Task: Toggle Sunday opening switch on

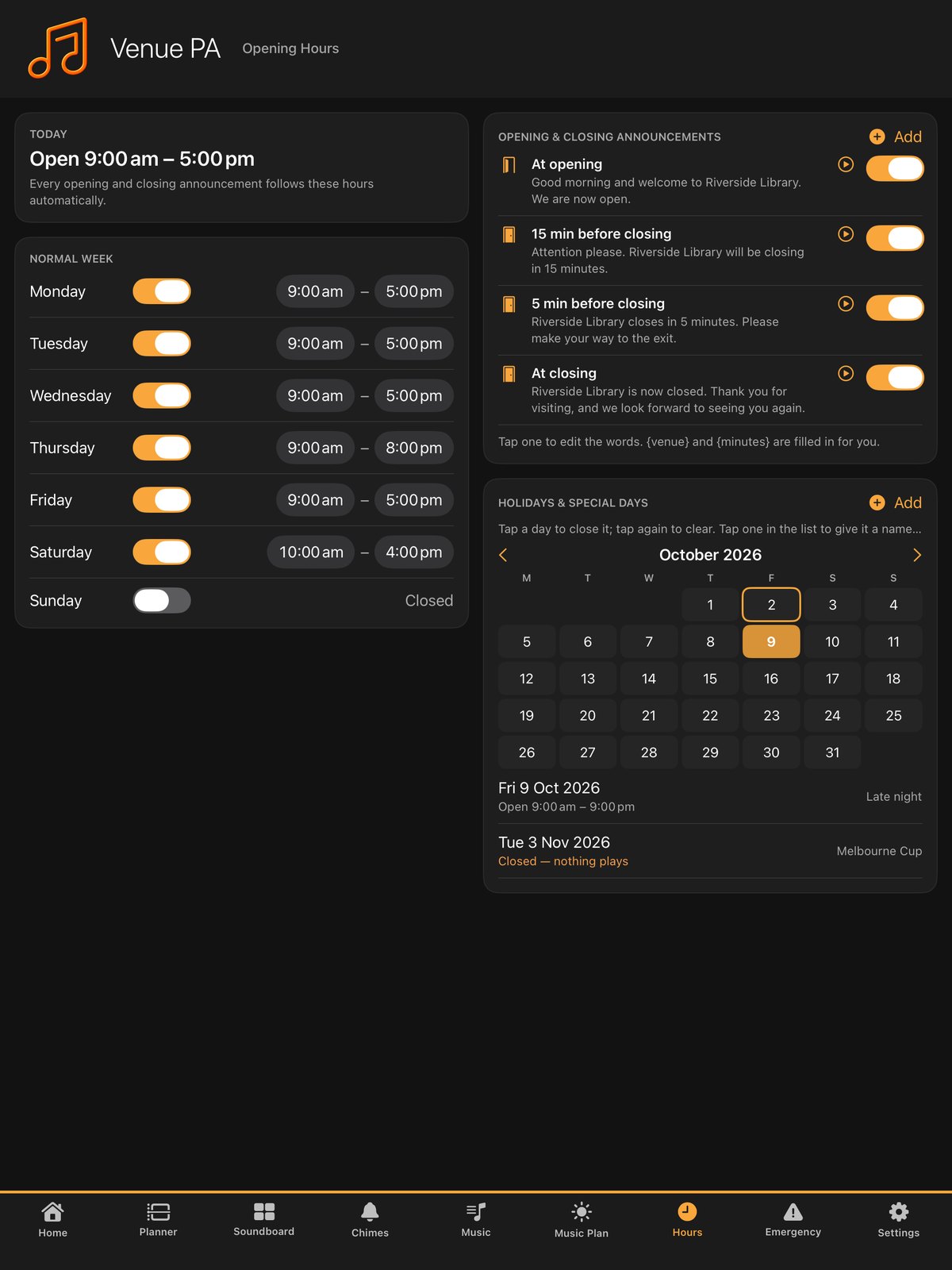Action: pyautogui.click(x=162, y=601)
